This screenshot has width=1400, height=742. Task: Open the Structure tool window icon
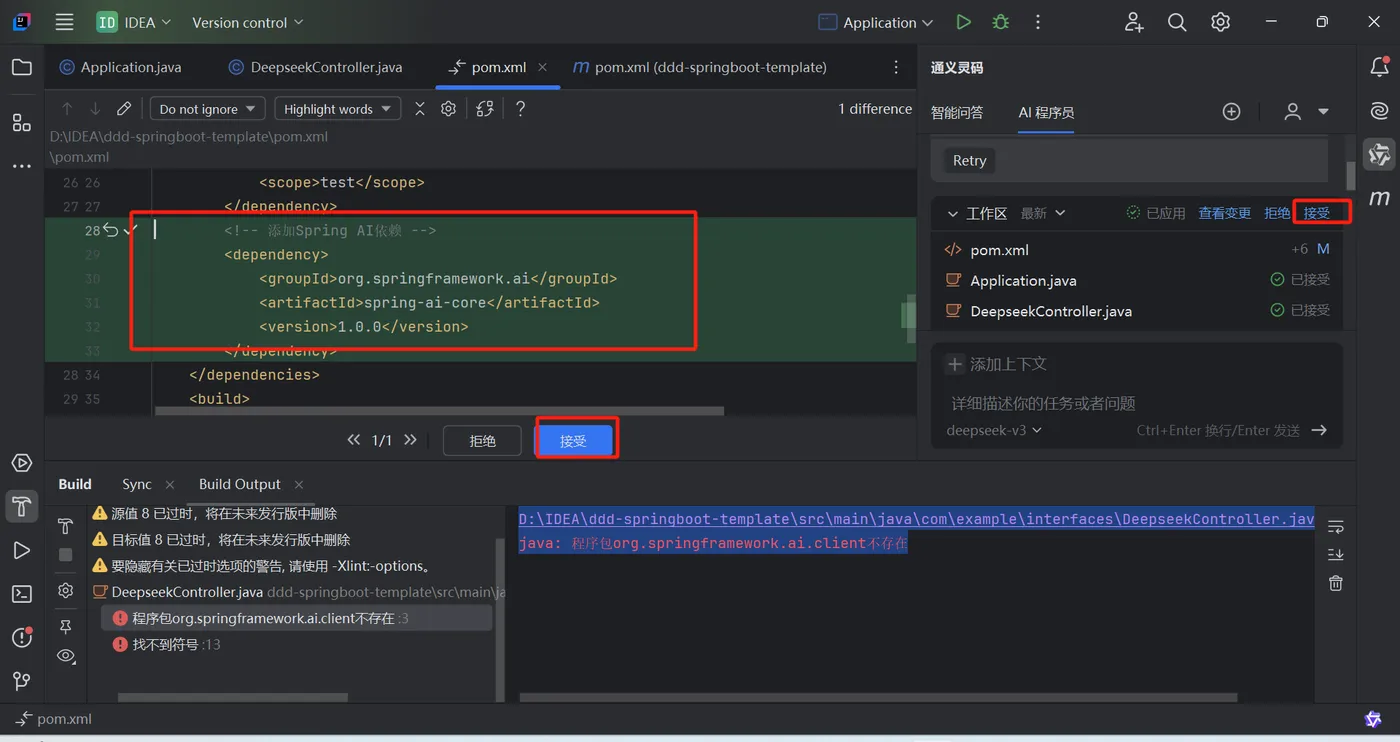(21, 122)
